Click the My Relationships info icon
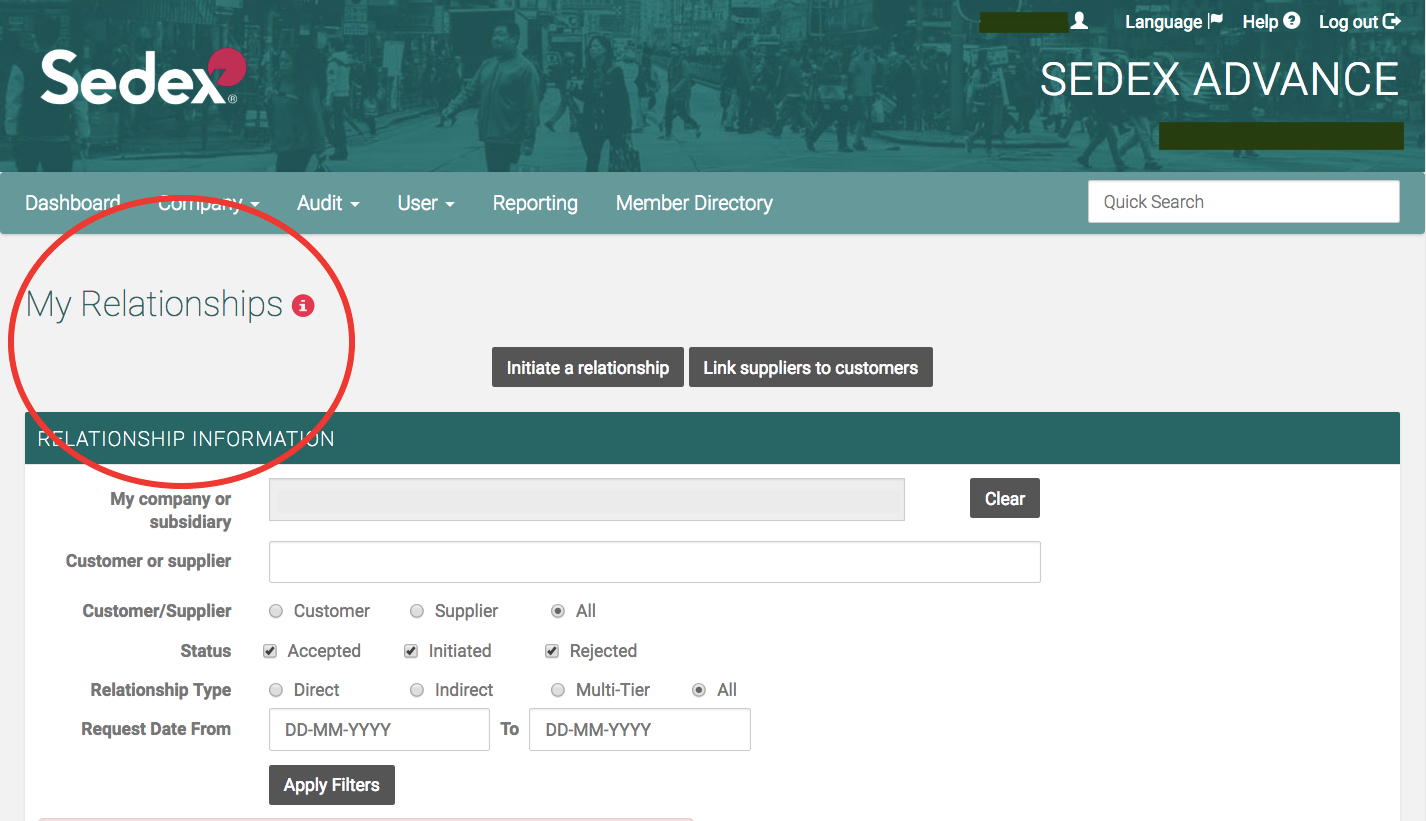This screenshot has width=1426, height=821. [x=303, y=305]
